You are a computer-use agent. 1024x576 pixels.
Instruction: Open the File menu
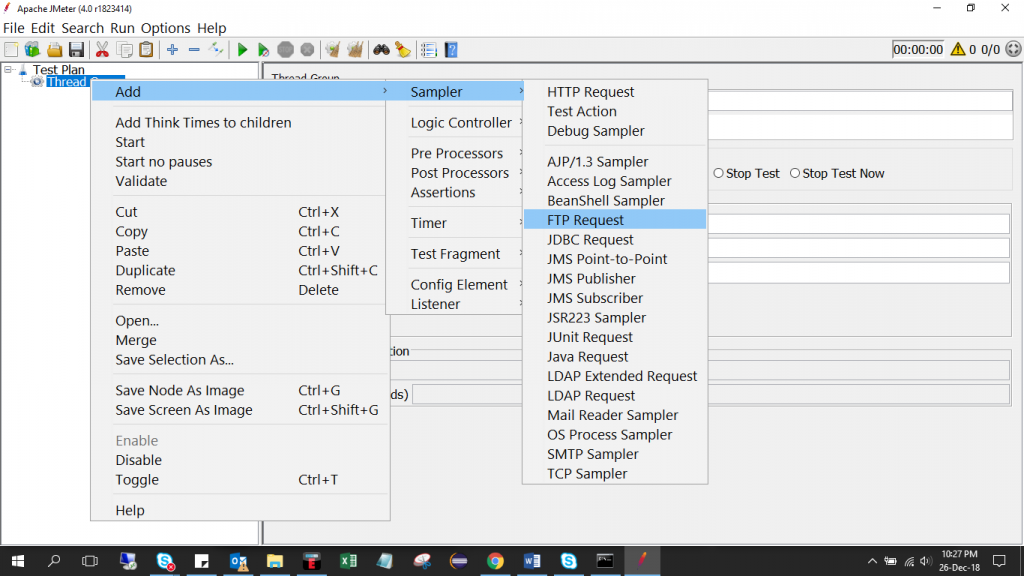click(x=14, y=28)
